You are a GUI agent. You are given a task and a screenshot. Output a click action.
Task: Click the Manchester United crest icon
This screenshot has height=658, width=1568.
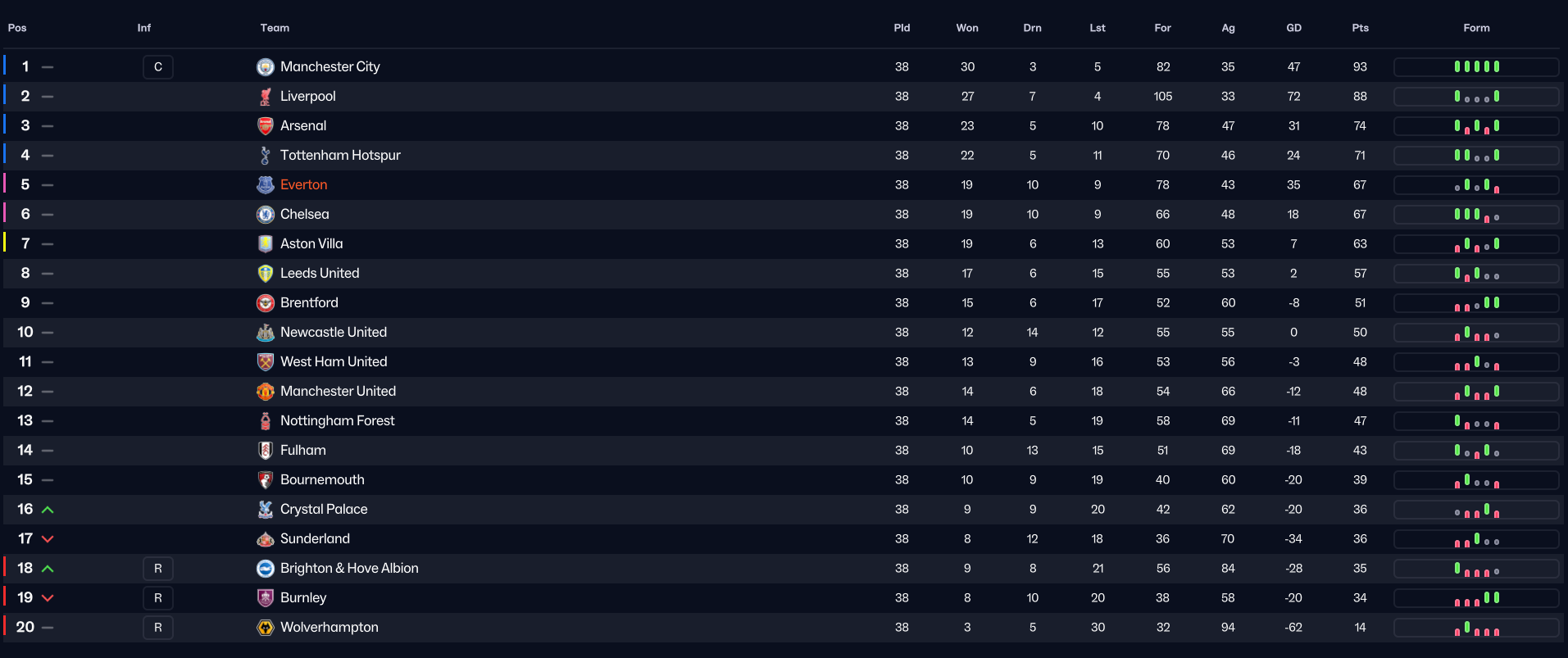pos(265,392)
